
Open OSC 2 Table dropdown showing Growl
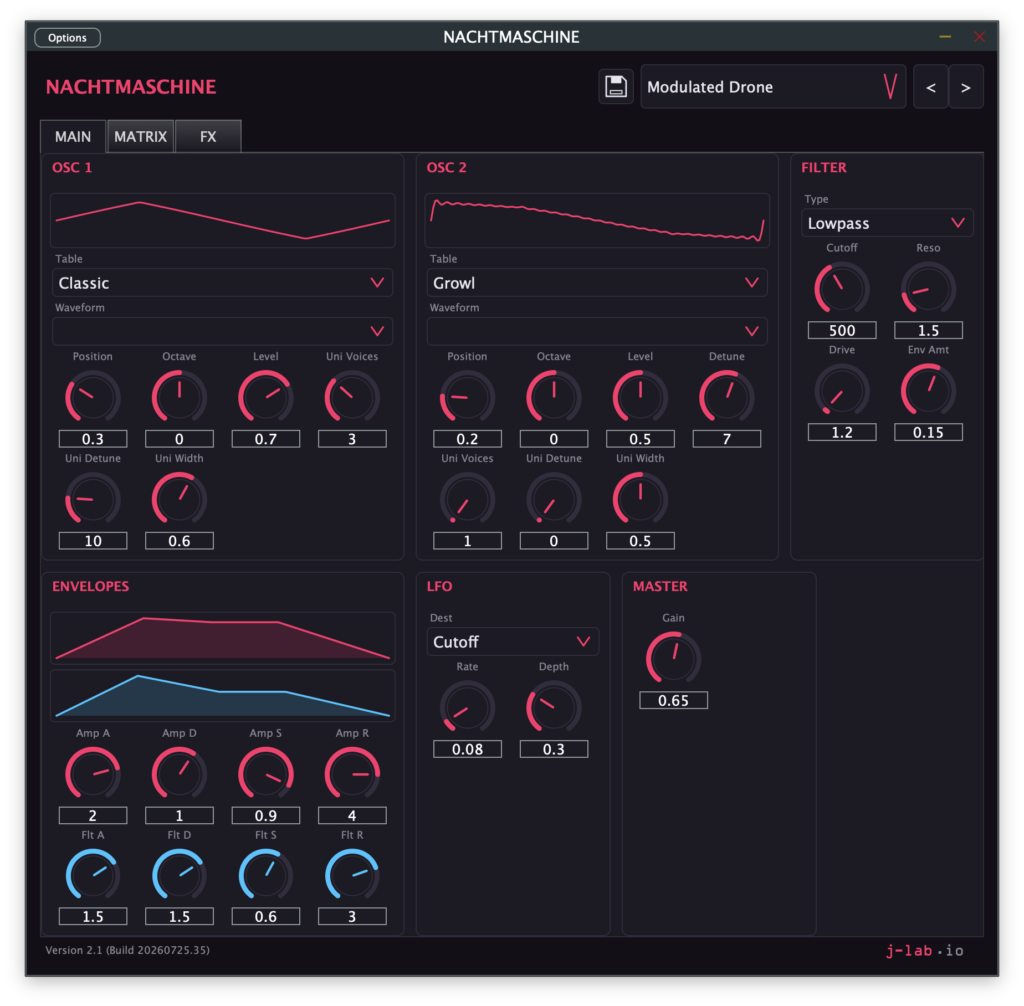pyautogui.click(x=597, y=283)
